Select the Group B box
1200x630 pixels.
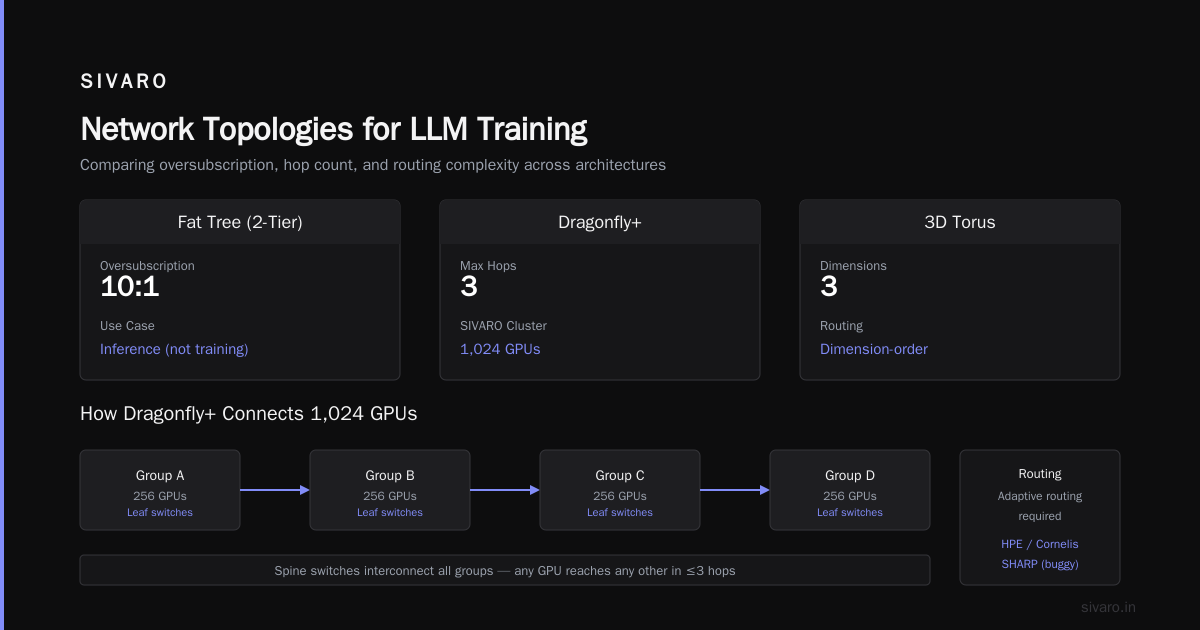tap(390, 490)
